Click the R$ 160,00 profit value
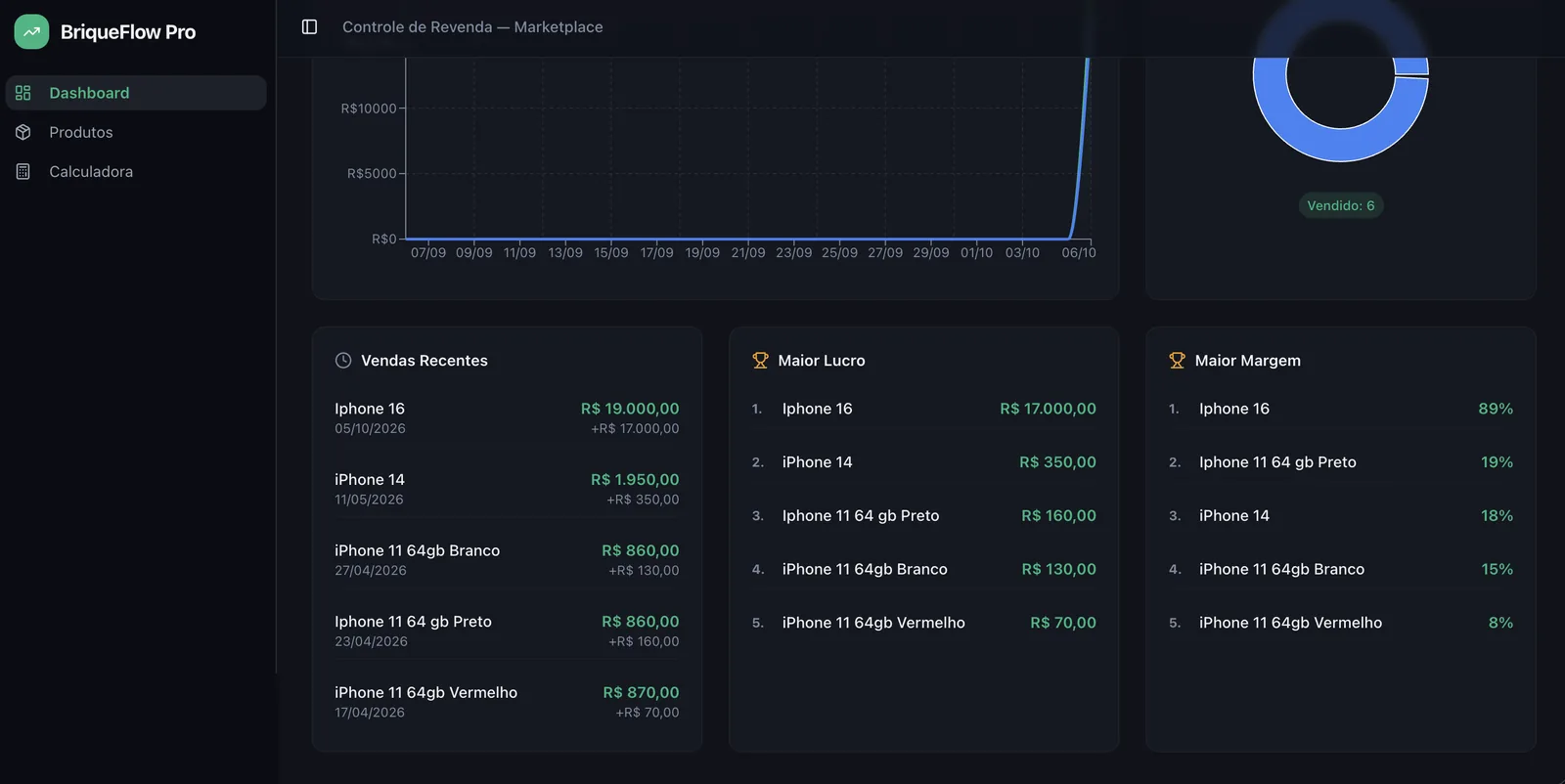 click(x=1058, y=515)
